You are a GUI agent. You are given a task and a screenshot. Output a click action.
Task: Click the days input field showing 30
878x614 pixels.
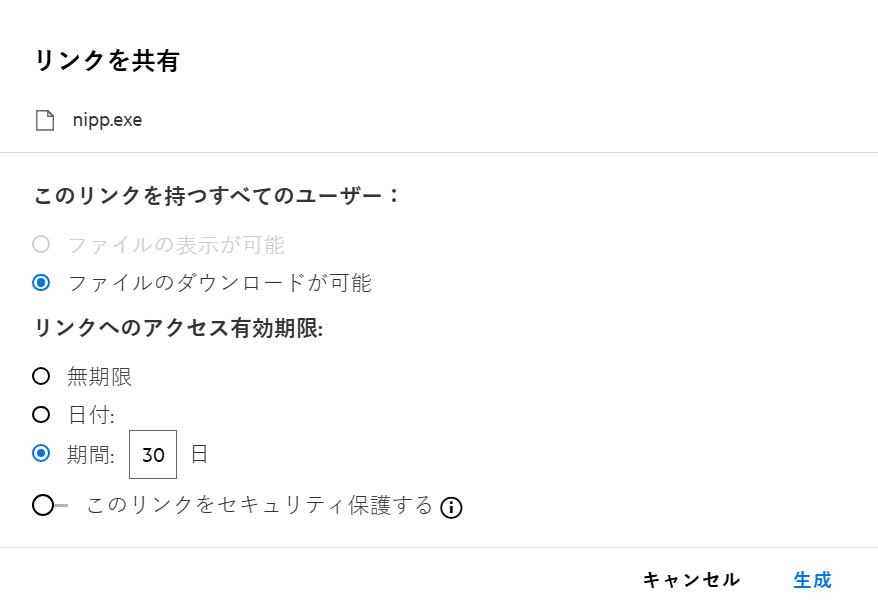coord(153,455)
